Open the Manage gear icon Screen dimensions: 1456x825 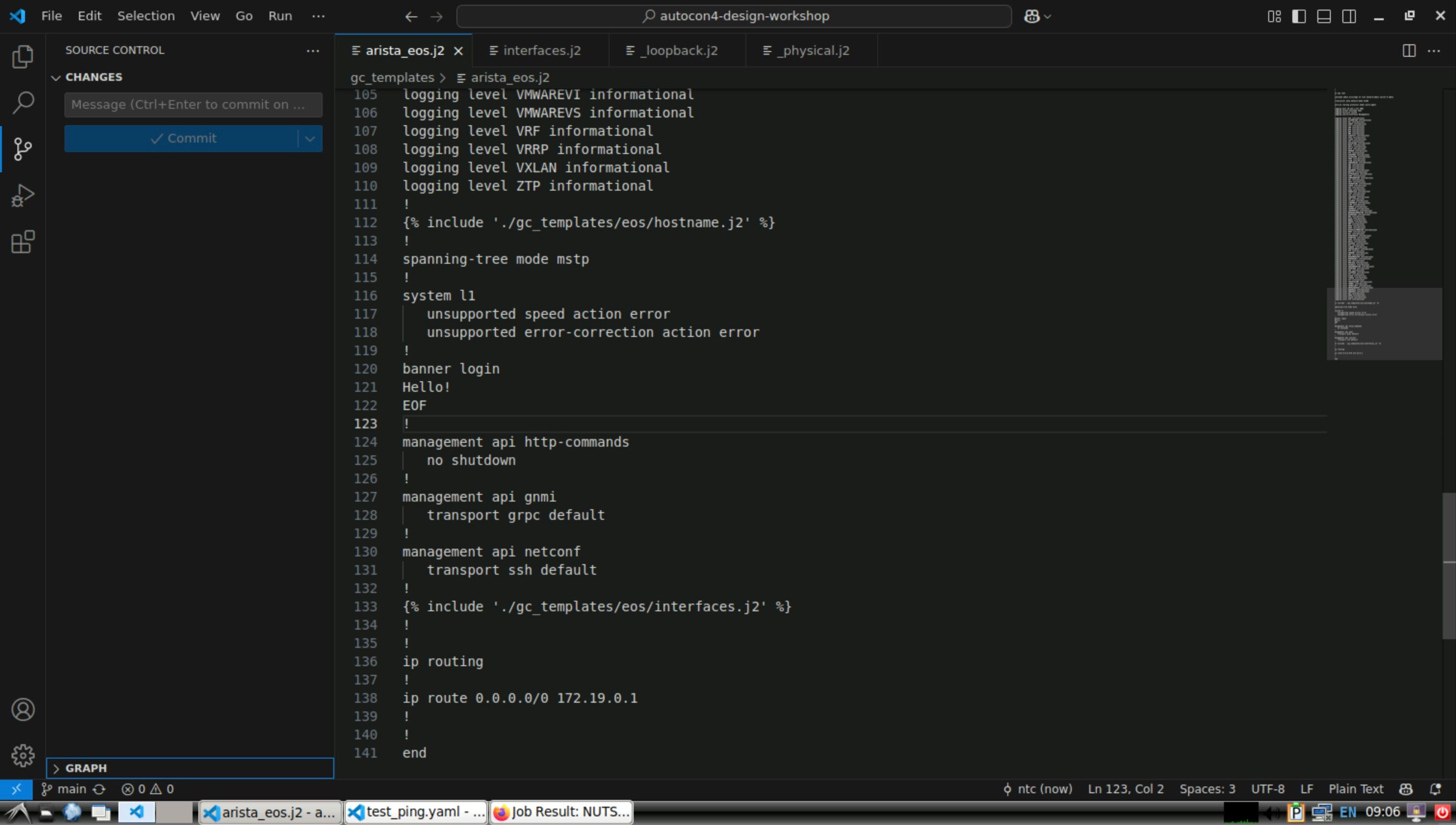pyautogui.click(x=23, y=755)
